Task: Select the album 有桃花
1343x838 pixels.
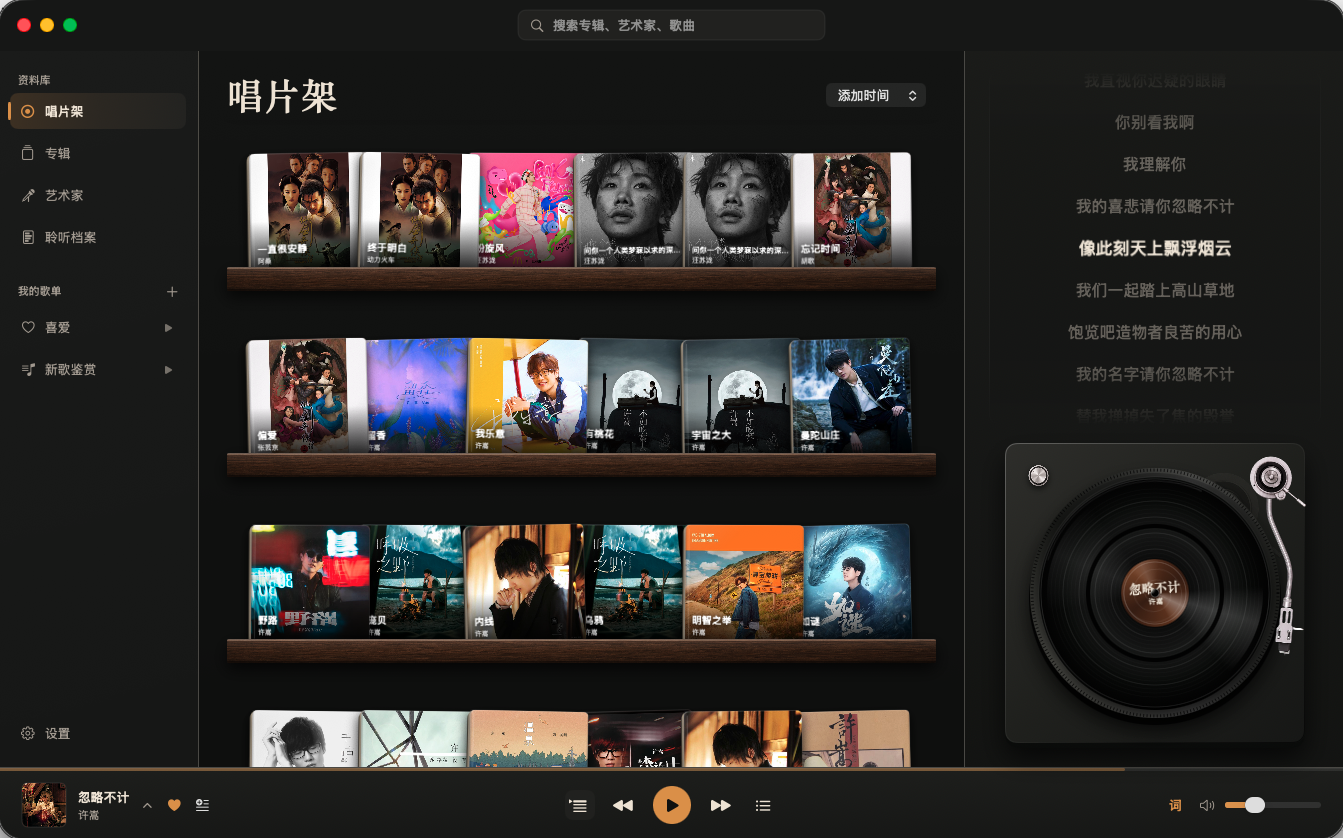Action: click(634, 396)
